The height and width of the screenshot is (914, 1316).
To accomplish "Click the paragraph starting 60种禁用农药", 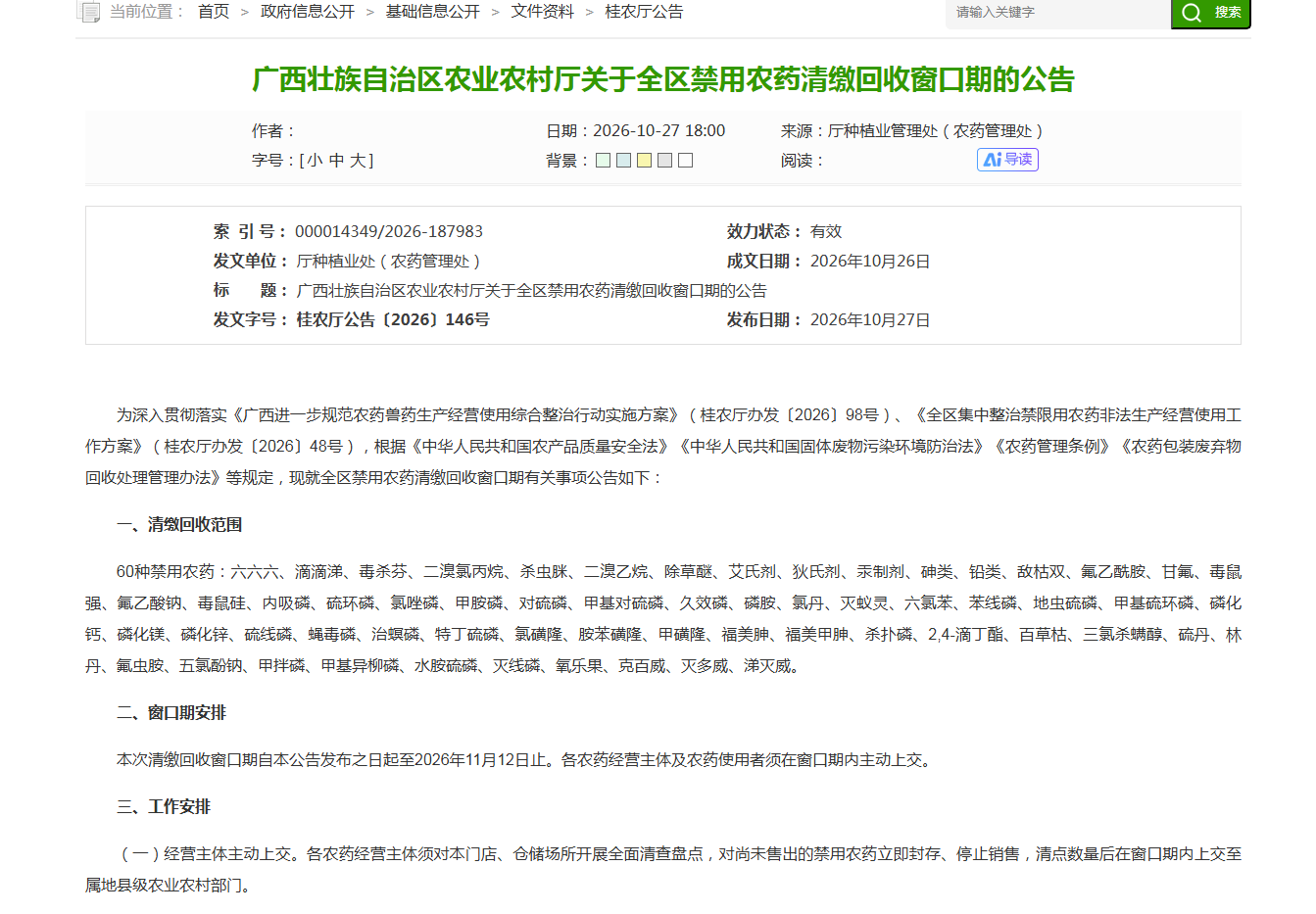I will [663, 619].
